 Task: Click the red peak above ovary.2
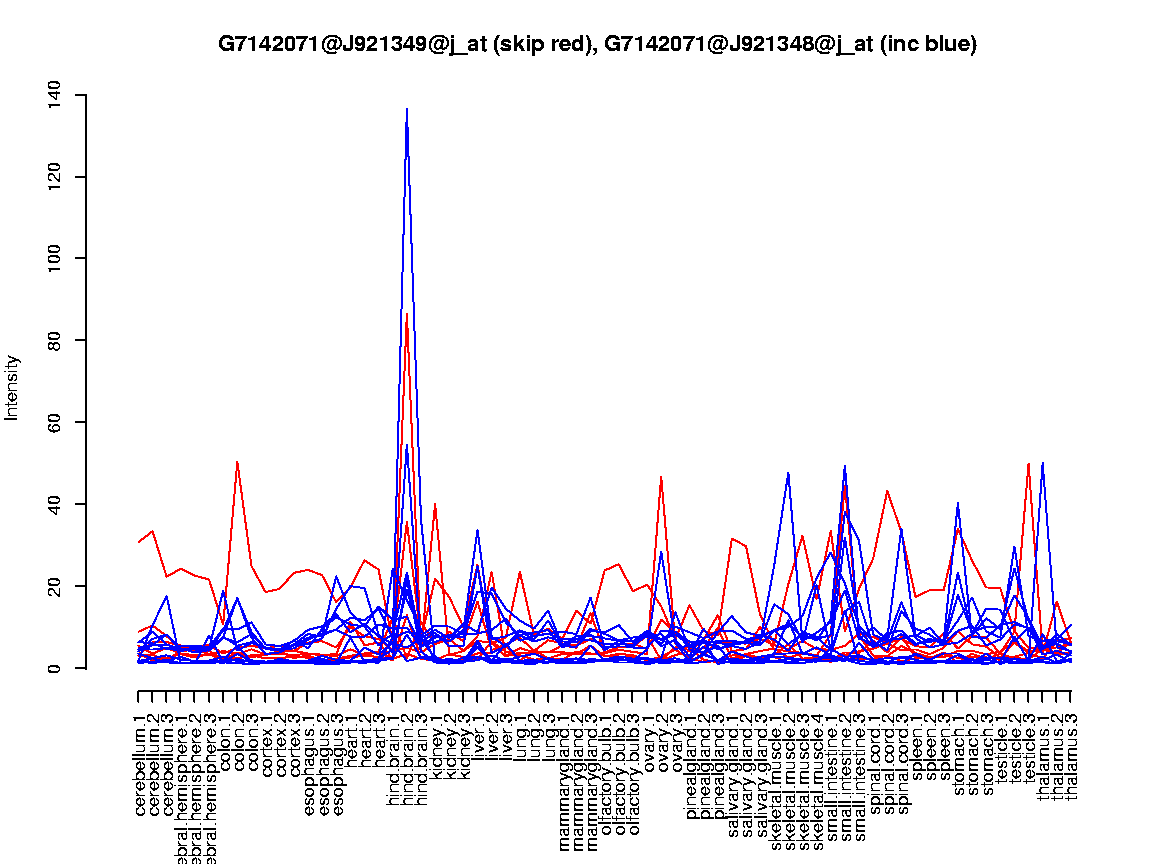pyautogui.click(x=661, y=477)
